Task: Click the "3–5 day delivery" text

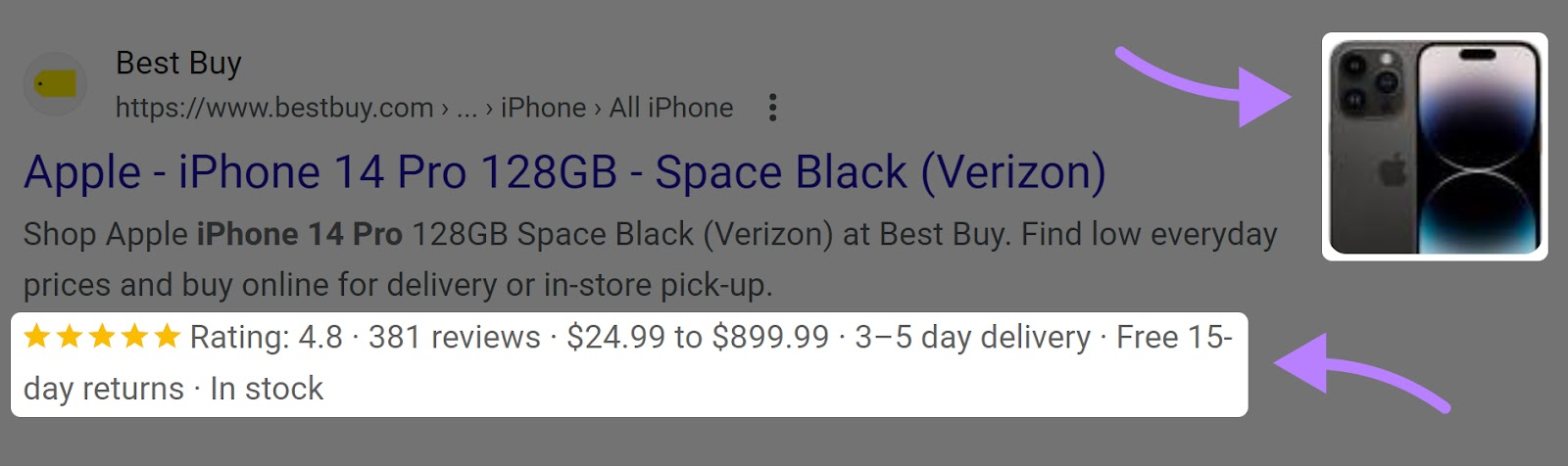Action: tap(972, 338)
